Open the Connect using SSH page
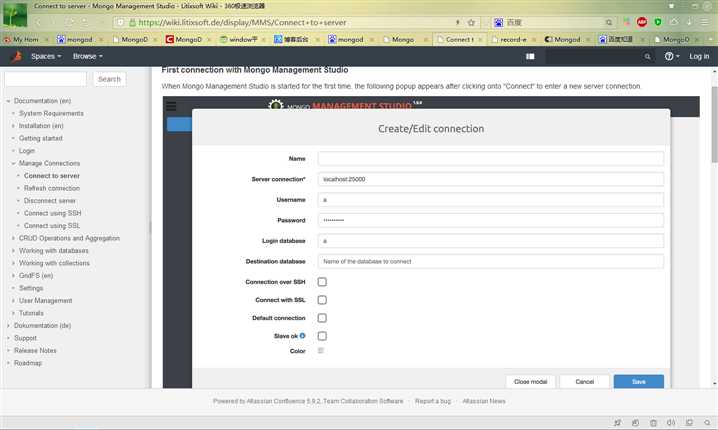Screen dimensions: 718x430 point(53,213)
